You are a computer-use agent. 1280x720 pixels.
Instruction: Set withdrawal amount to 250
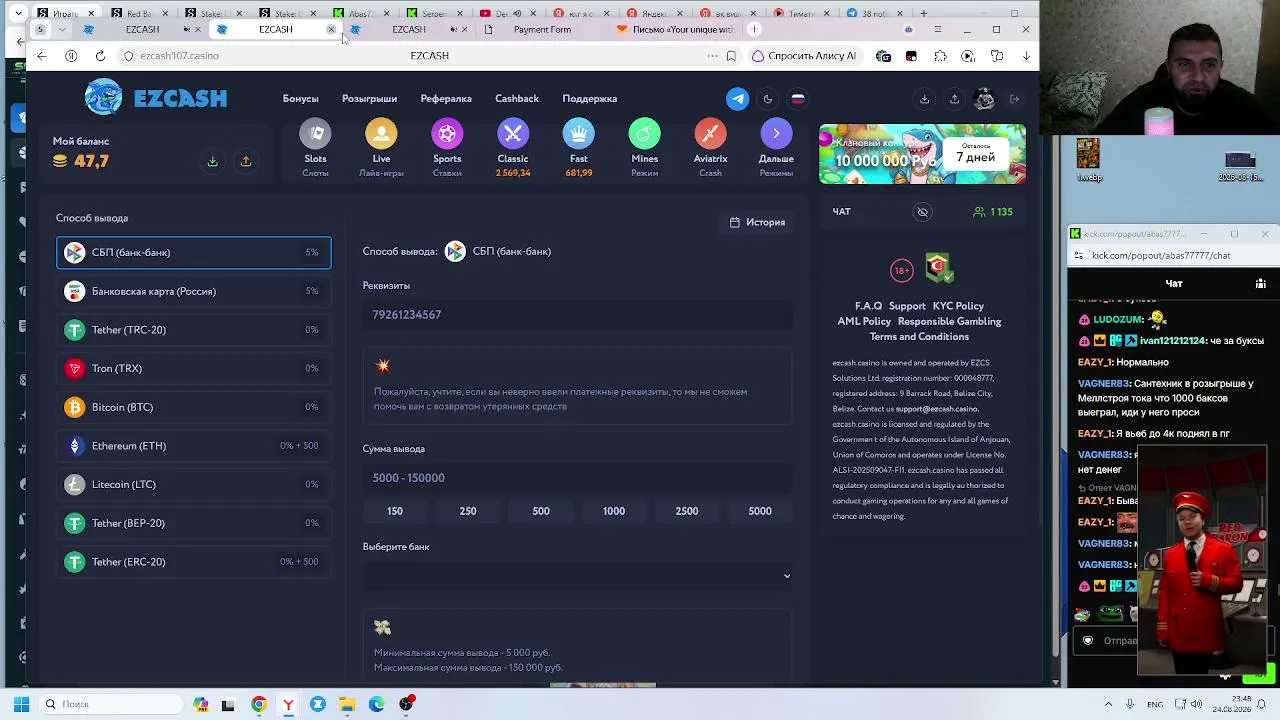tap(468, 511)
